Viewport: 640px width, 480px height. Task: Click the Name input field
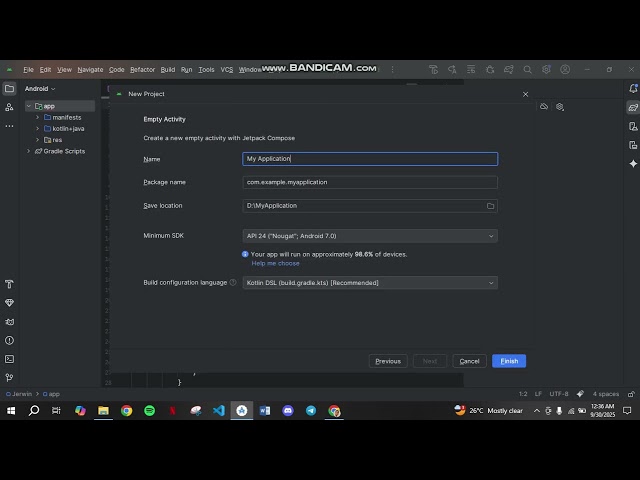point(370,159)
